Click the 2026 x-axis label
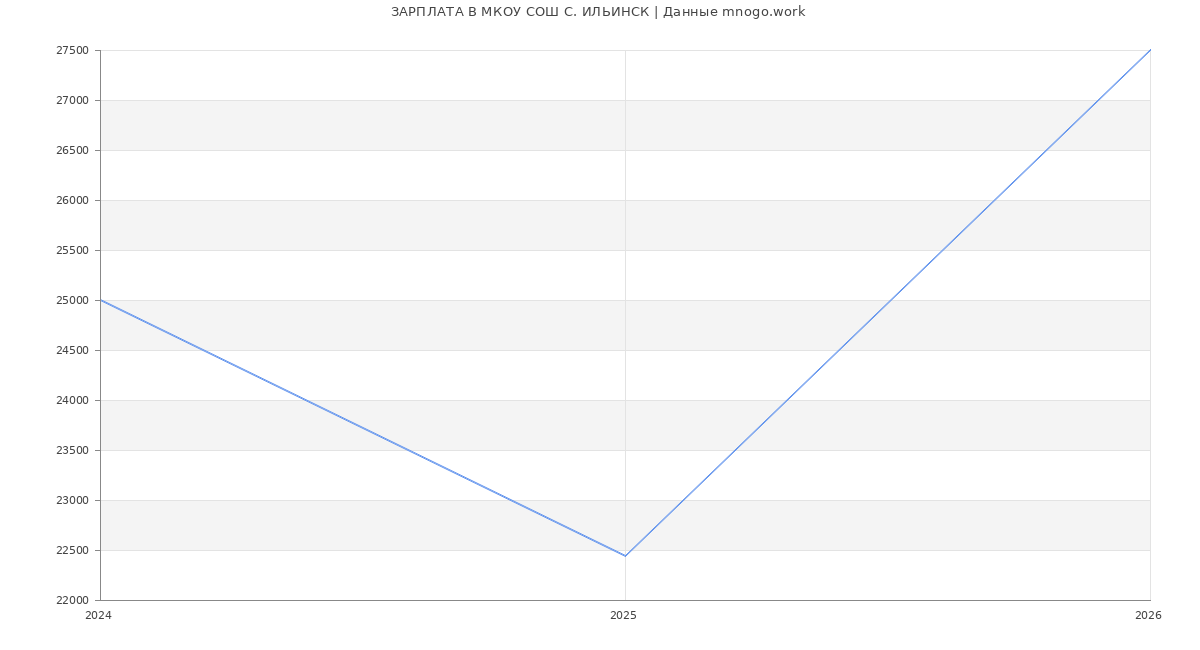The height and width of the screenshot is (650, 1200). (x=1148, y=616)
